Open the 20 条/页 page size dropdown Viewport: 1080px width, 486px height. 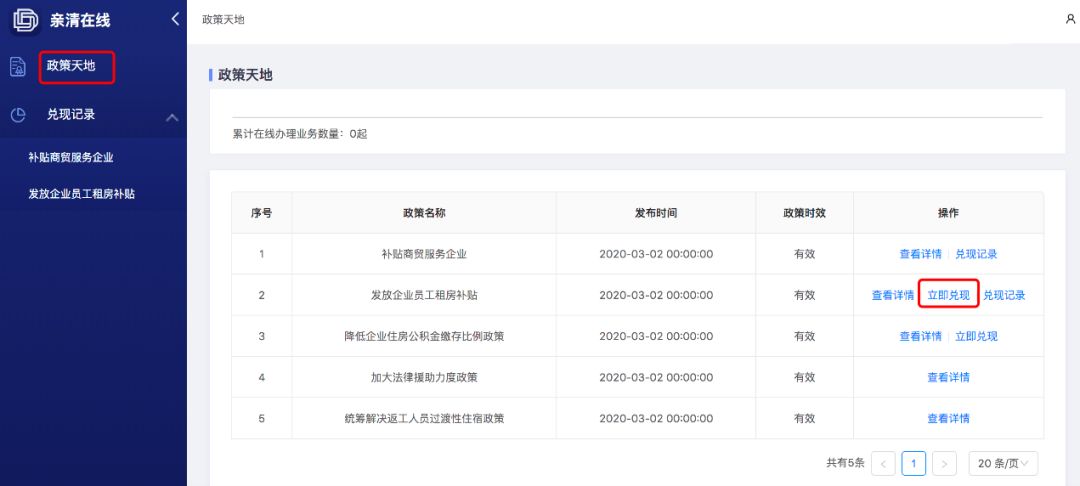pos(1003,463)
